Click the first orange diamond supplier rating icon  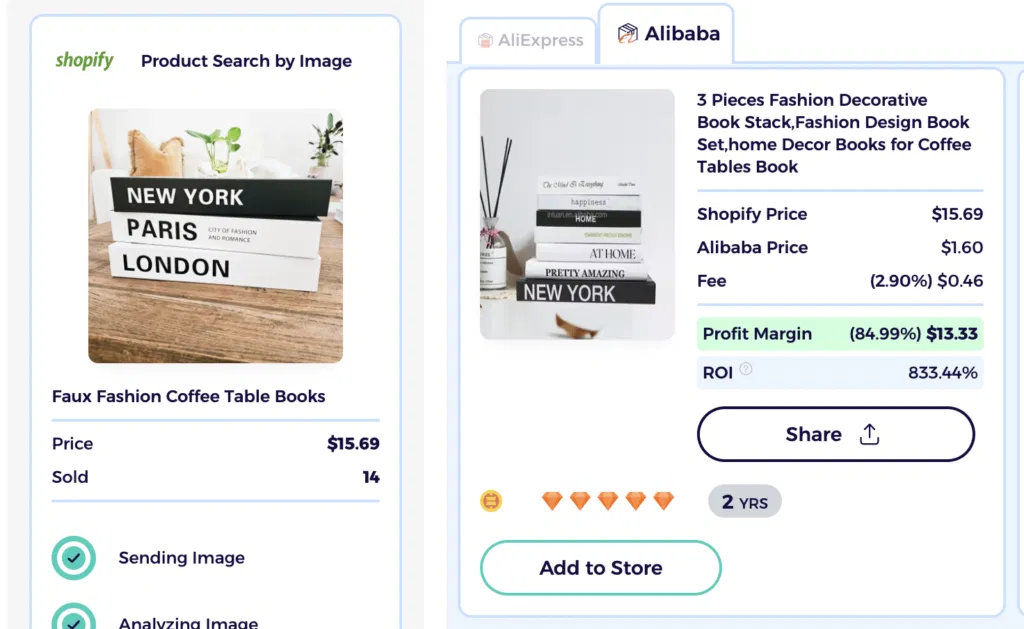[x=552, y=501]
